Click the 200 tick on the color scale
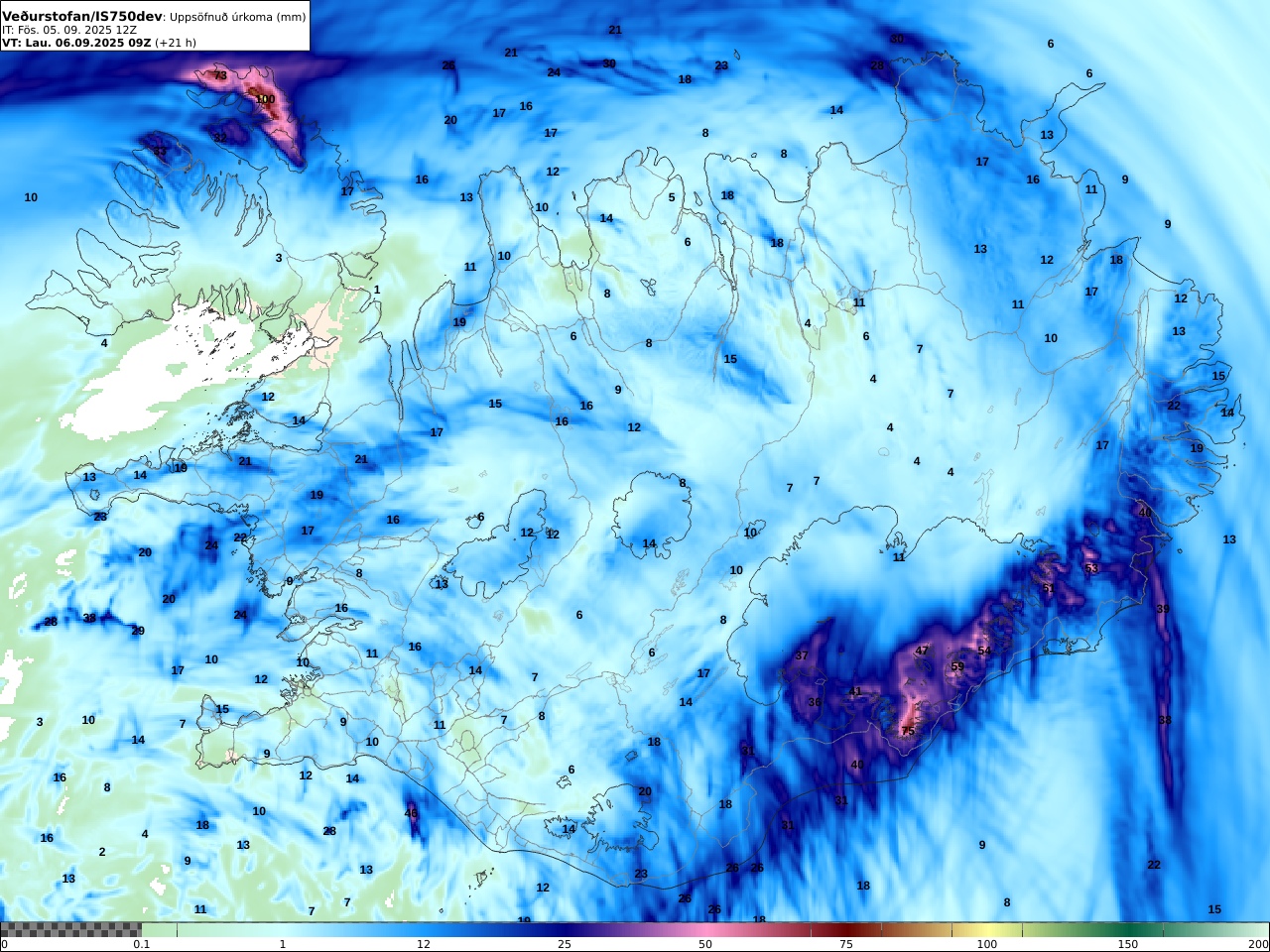1270x952 pixels. (x=1258, y=944)
